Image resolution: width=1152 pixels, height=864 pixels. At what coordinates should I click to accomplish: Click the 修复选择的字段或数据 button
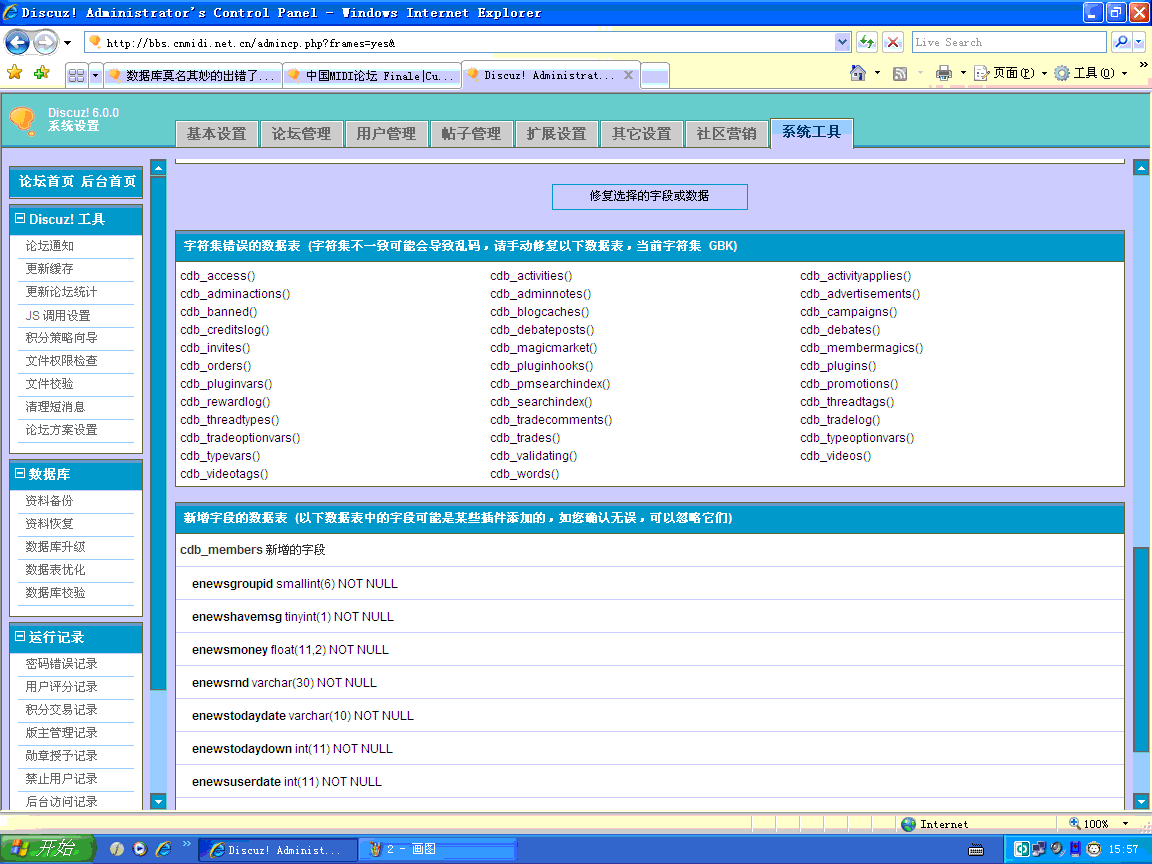[x=649, y=196]
